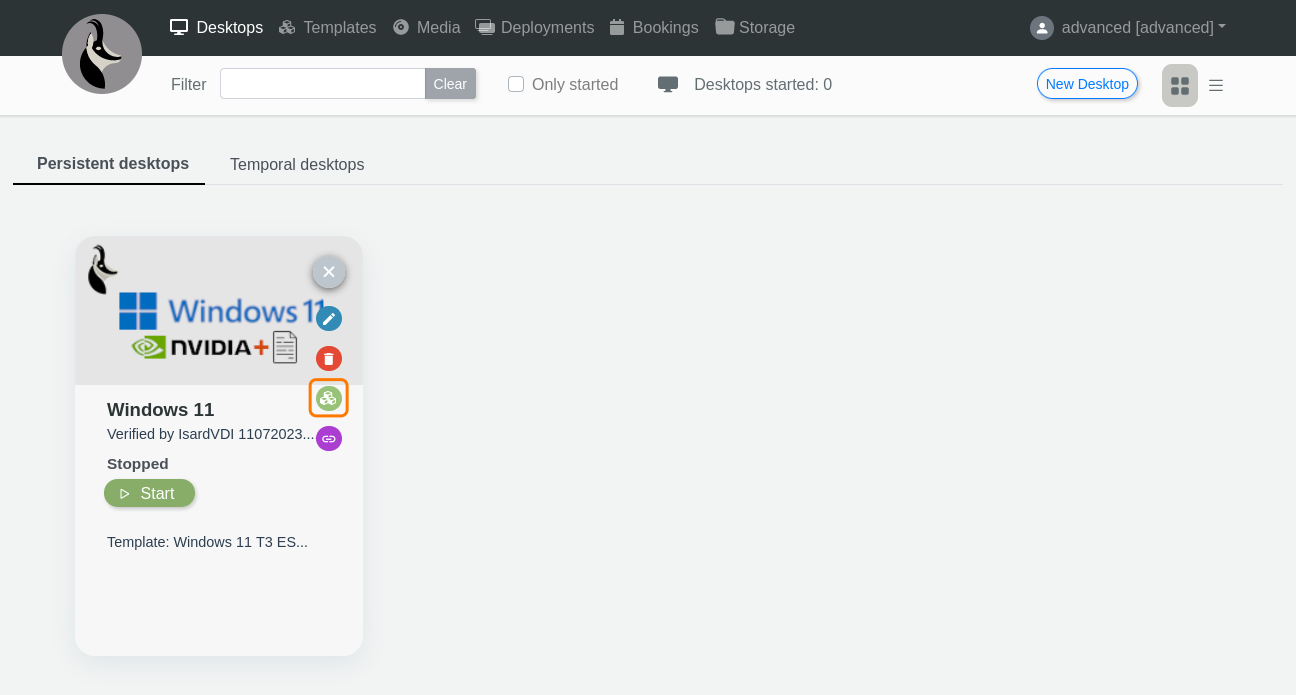Navigate to Storage
1296x695 pixels.
(755, 28)
